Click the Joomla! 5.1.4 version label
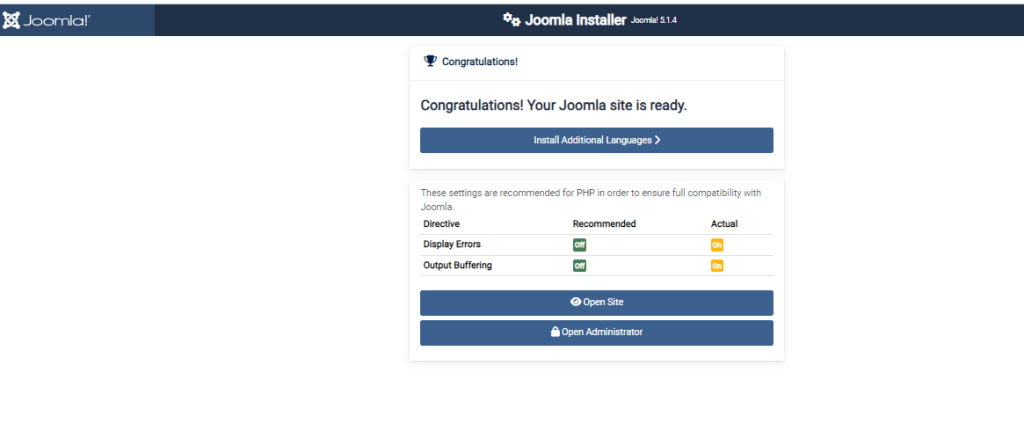This screenshot has height=424, width=1024. pyautogui.click(x=654, y=20)
